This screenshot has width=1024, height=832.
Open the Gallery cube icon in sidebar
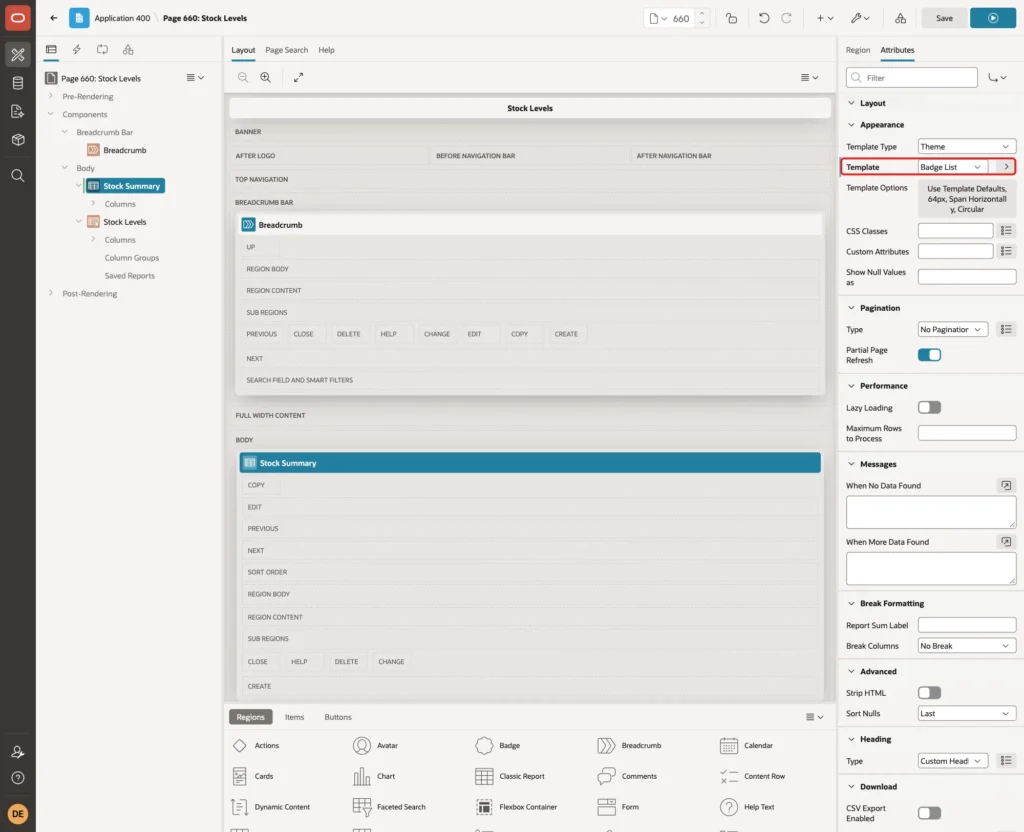point(18,139)
